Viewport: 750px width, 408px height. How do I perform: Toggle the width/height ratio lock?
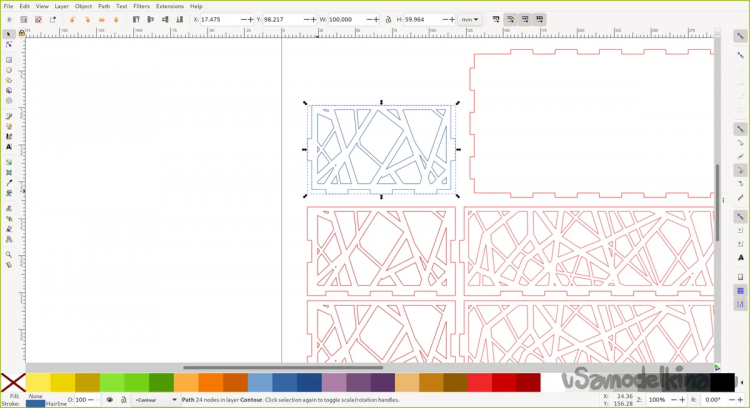tap(388, 19)
